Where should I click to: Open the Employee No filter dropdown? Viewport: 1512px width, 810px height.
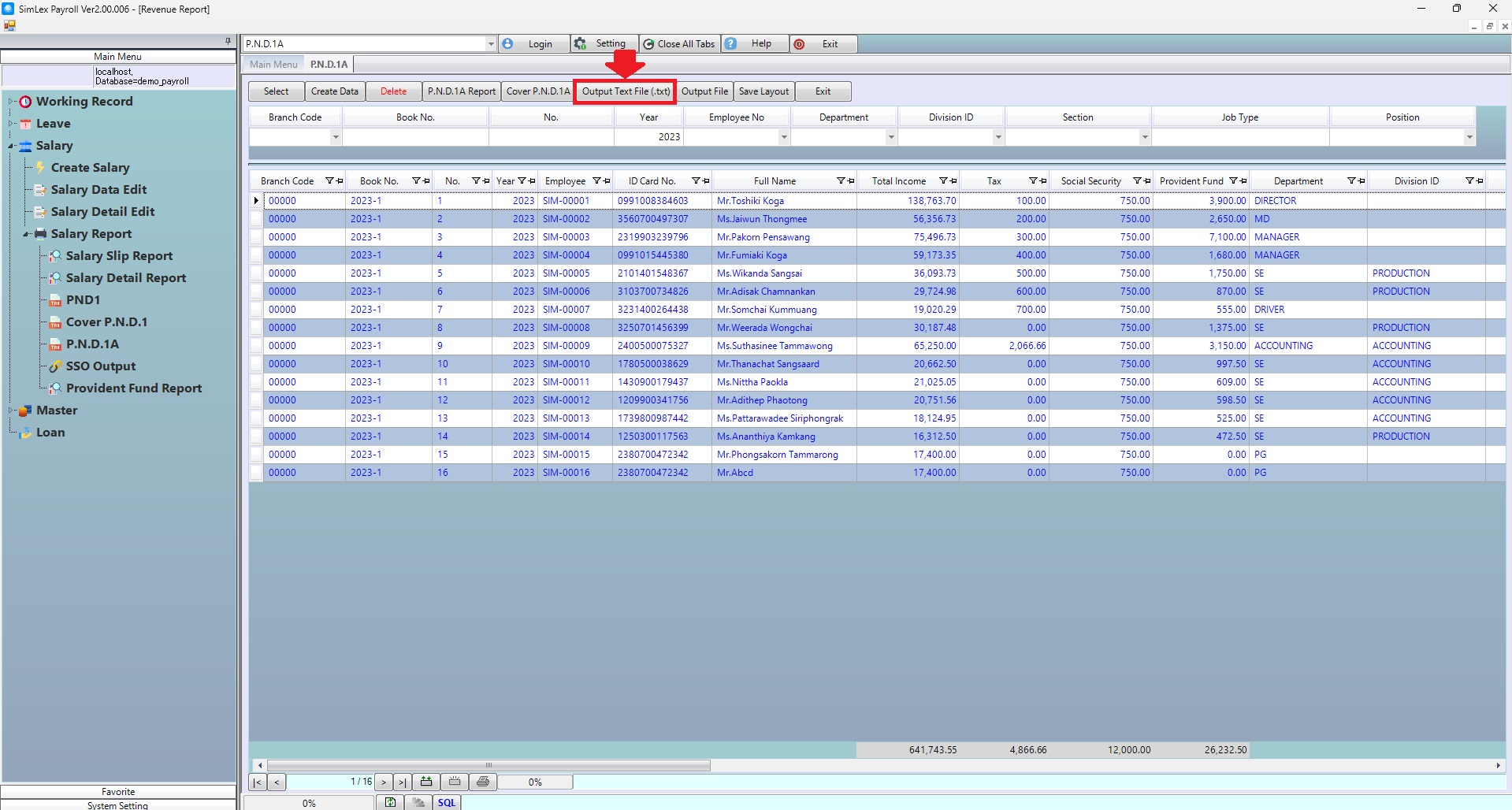tap(783, 137)
